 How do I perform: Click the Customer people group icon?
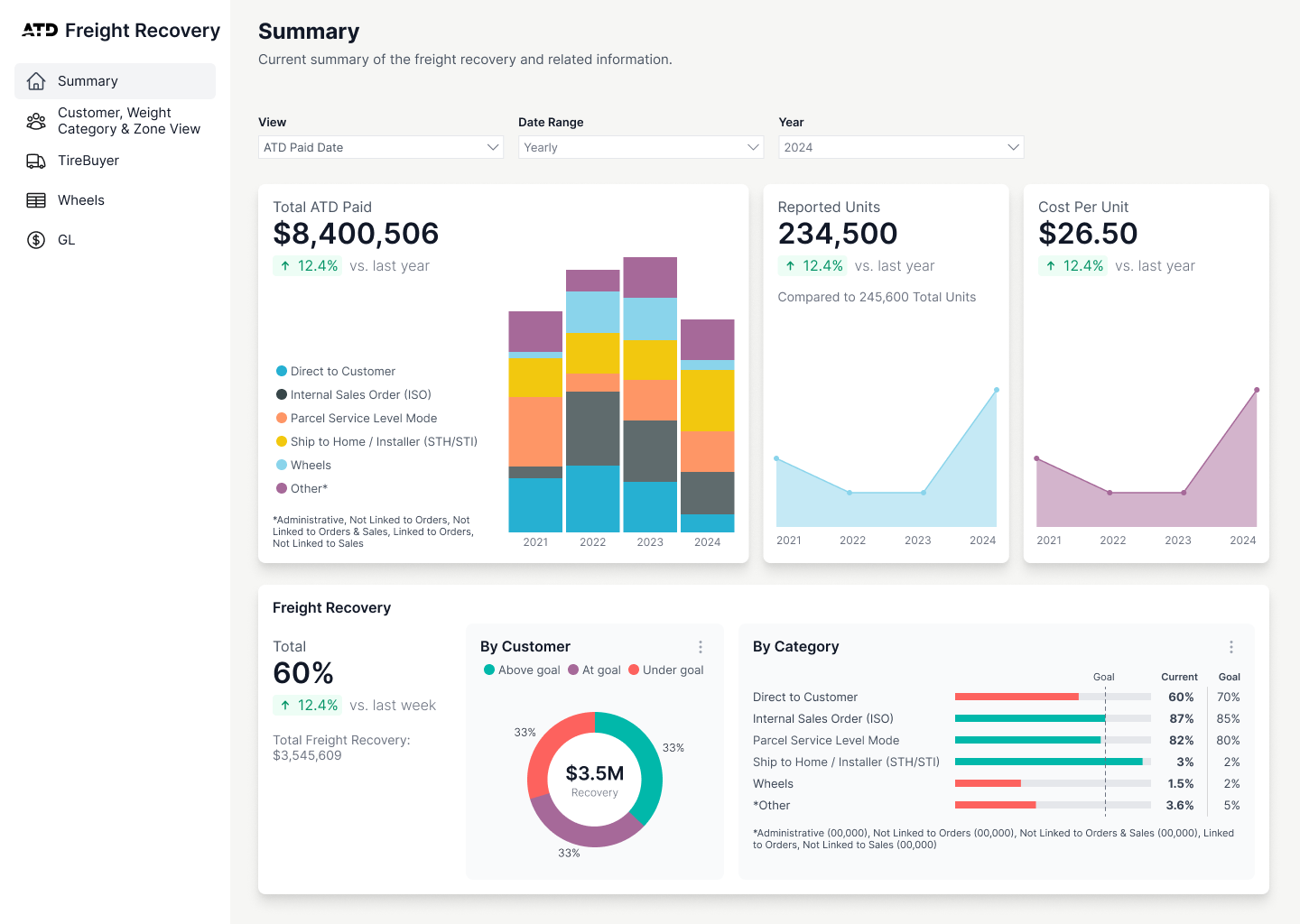(x=36, y=121)
